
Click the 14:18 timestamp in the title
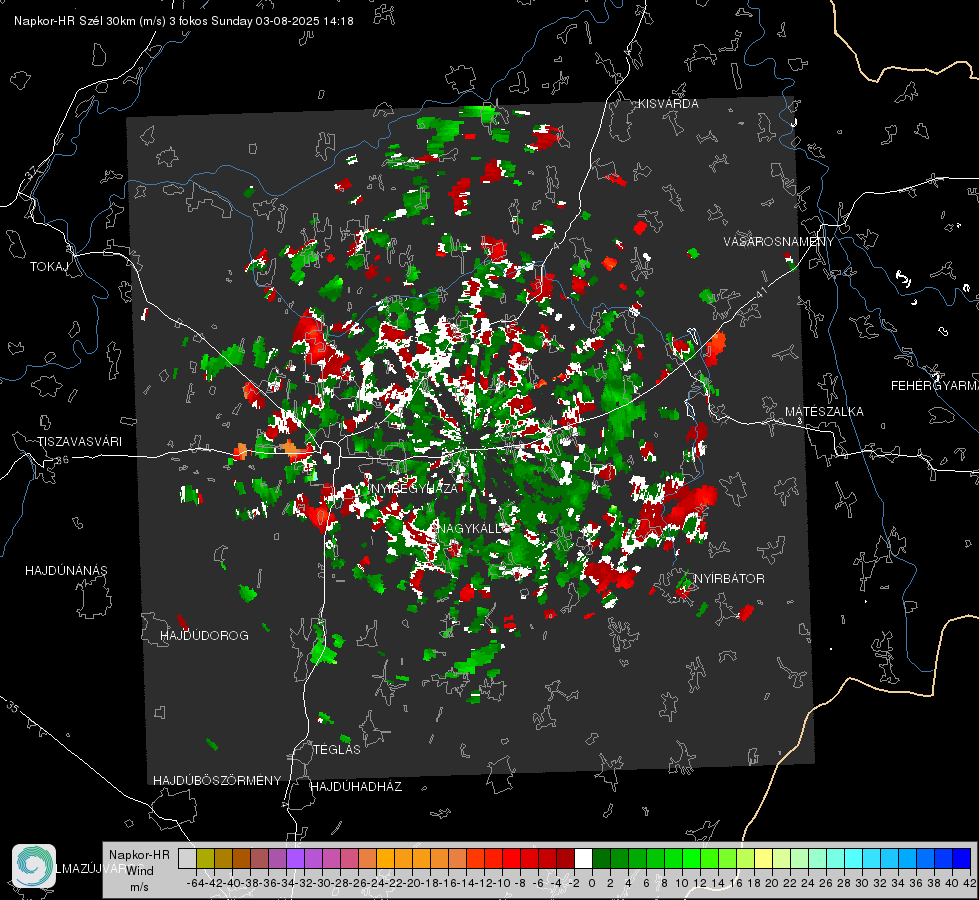tap(339, 21)
